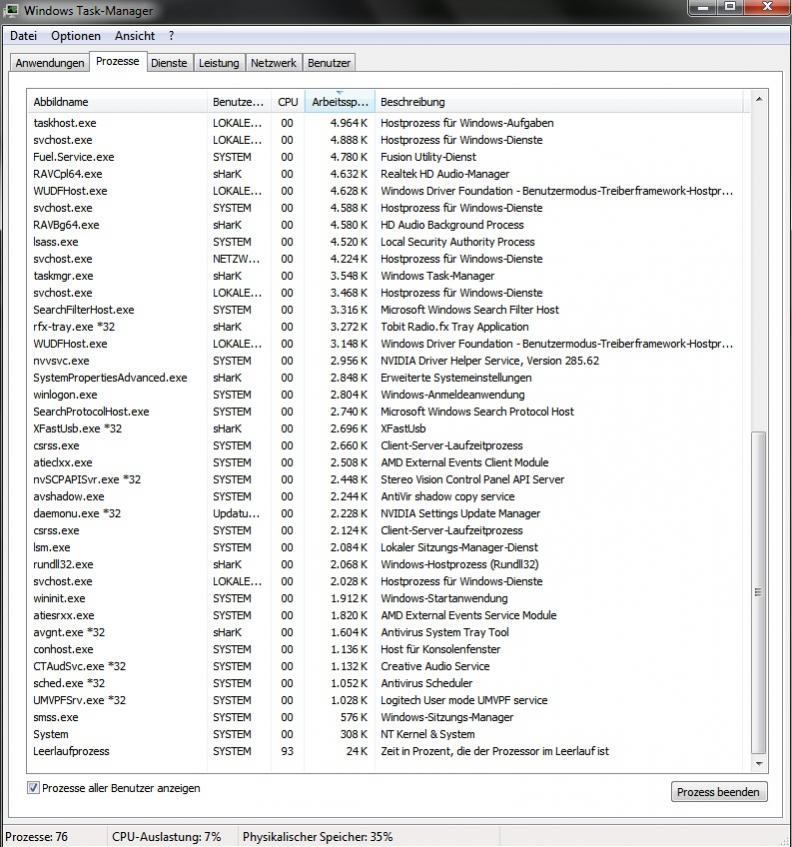The image size is (792, 847).
Task: Select the Fuel.Service.exe process
Action: pyautogui.click(x=387, y=157)
